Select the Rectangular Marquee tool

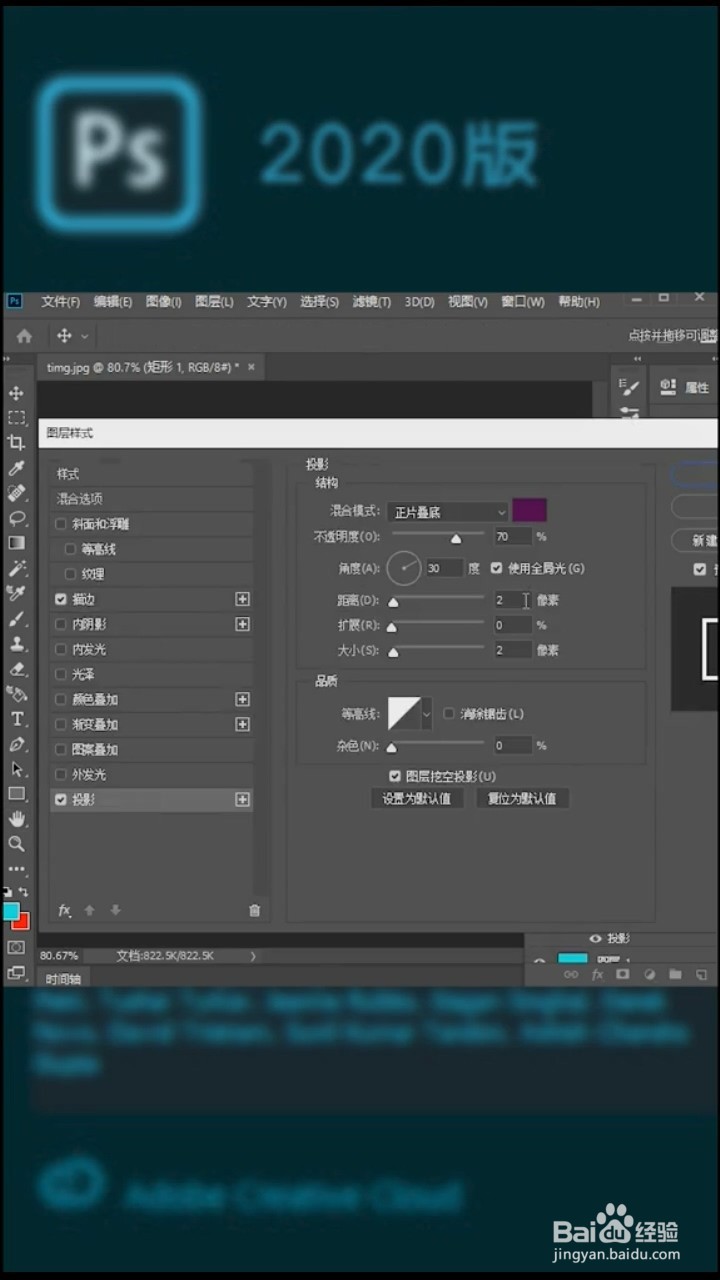tap(16, 418)
